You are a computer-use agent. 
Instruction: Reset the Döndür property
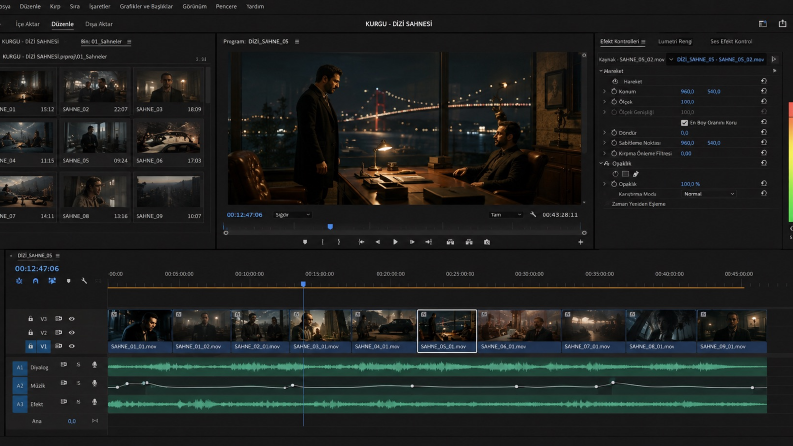764,132
